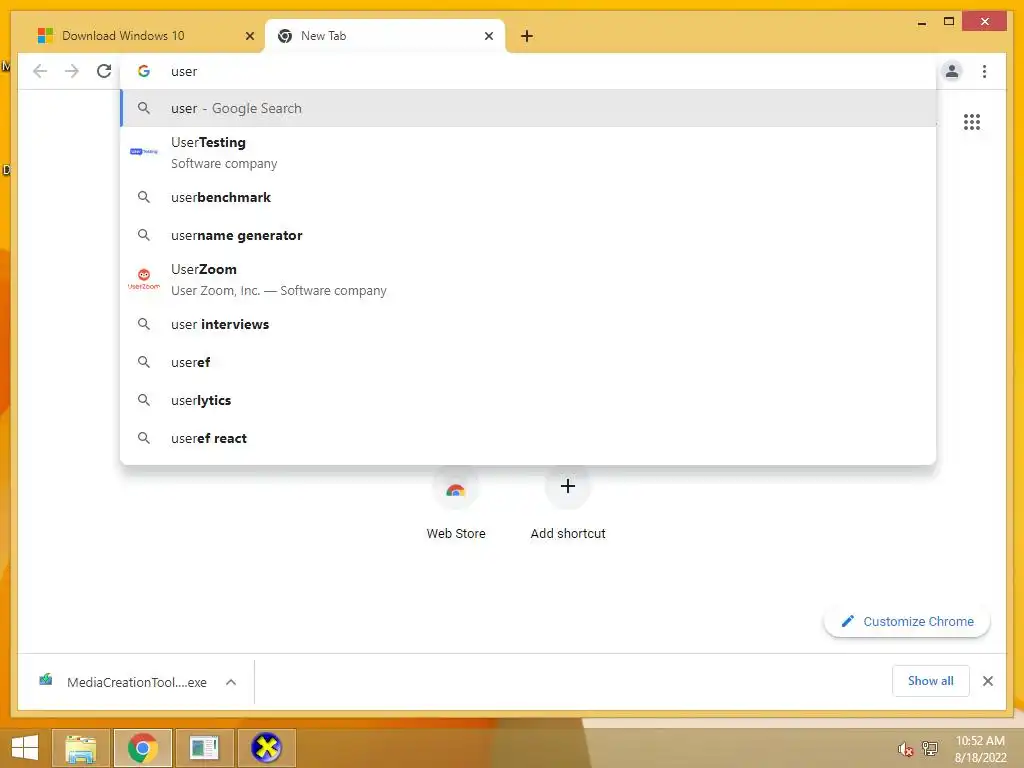
Task: Pick the userbenchmark suggestion
Action: coord(528,197)
